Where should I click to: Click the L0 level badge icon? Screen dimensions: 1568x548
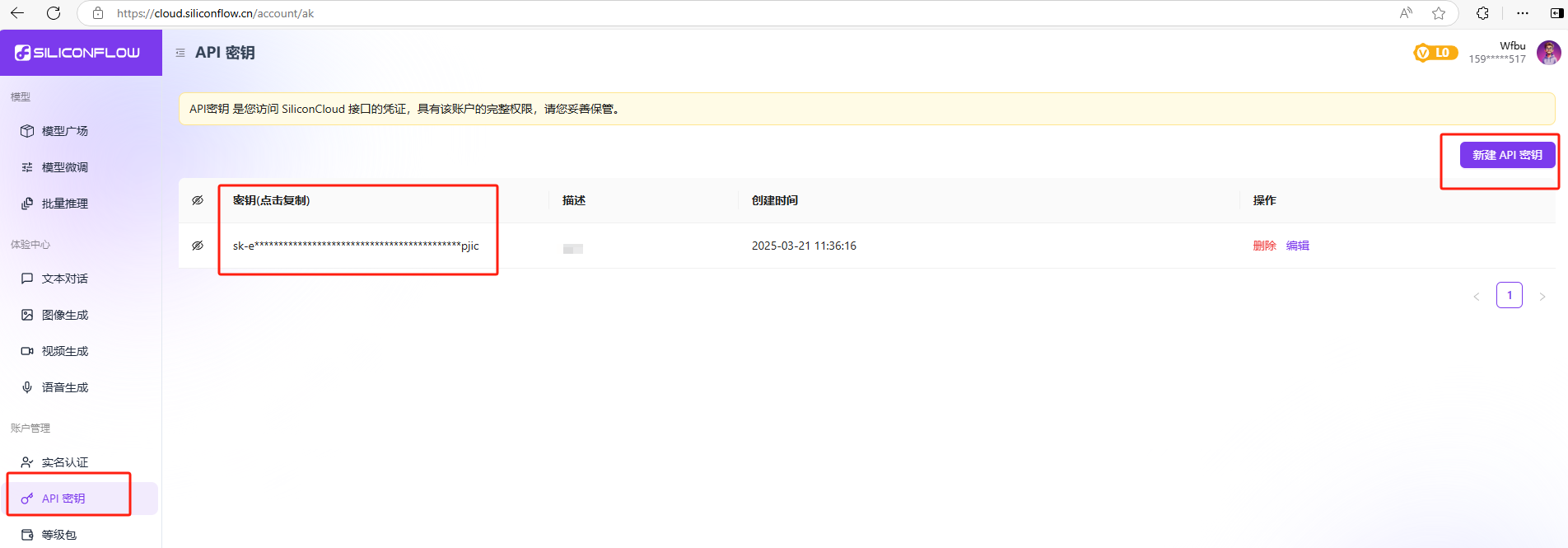(1435, 53)
